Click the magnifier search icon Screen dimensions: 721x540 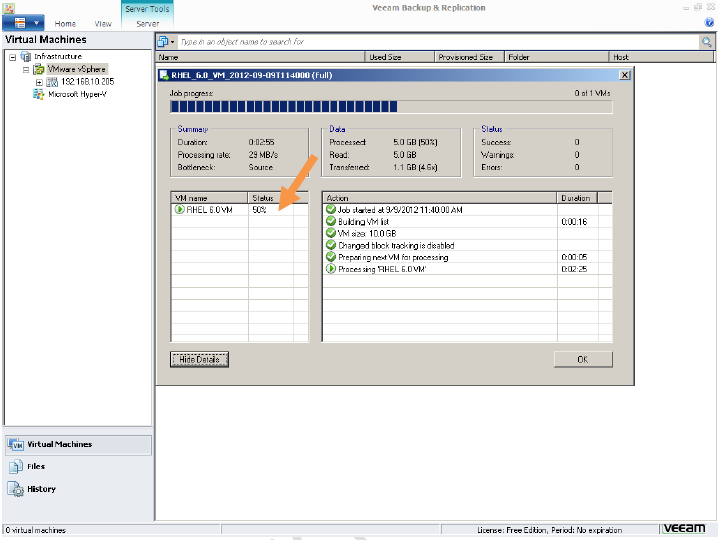pyautogui.click(x=706, y=42)
